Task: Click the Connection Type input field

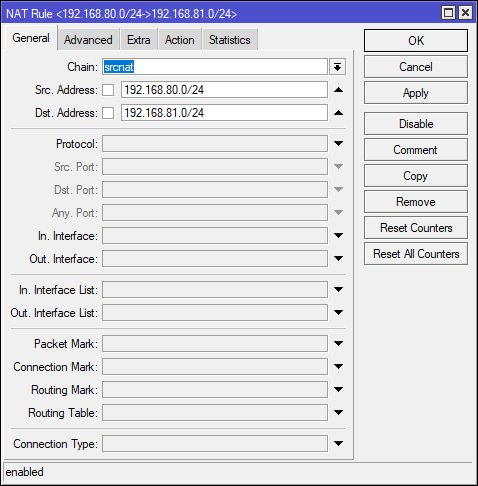Action: point(215,444)
